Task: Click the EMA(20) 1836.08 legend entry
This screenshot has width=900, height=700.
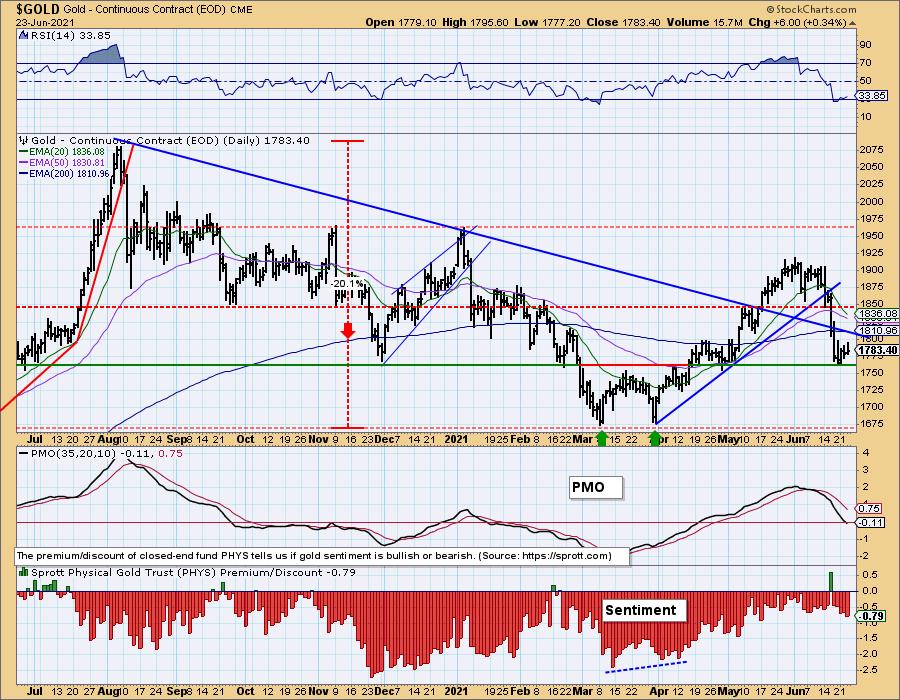Action: point(62,151)
